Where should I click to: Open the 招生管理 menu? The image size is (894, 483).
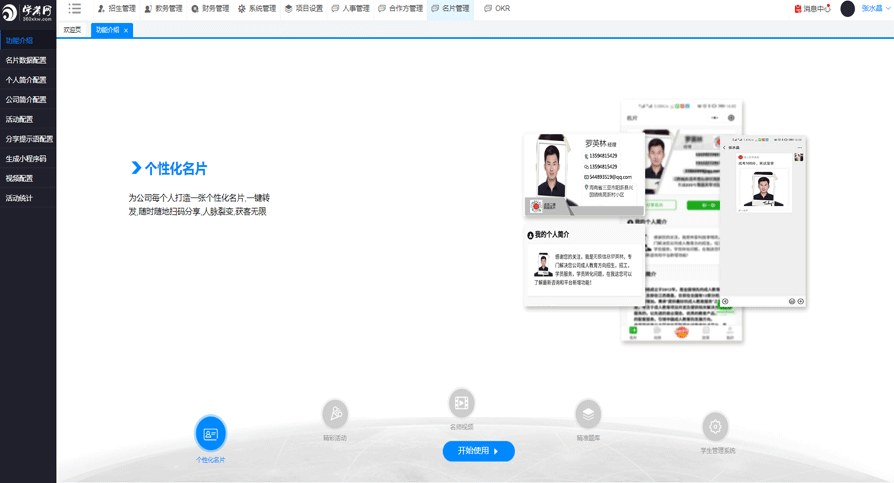pos(116,9)
